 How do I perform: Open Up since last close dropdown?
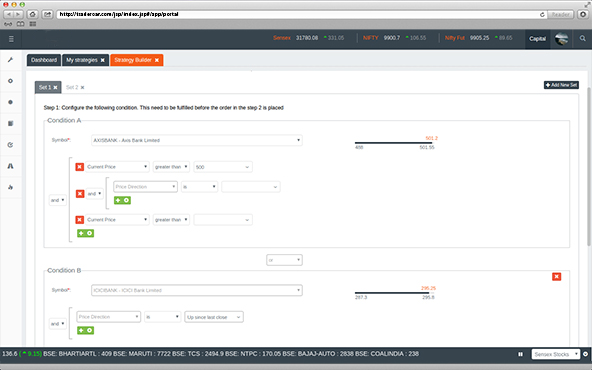coord(214,317)
